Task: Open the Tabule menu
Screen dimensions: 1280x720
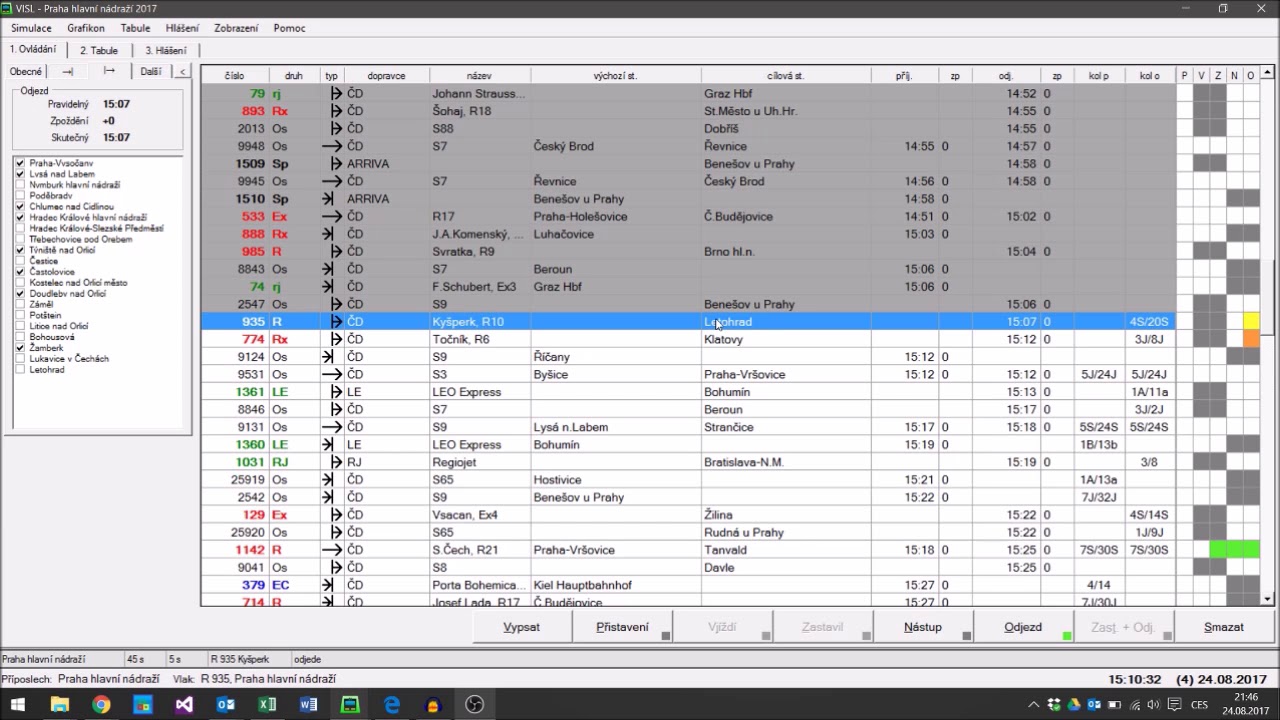Action: [135, 28]
